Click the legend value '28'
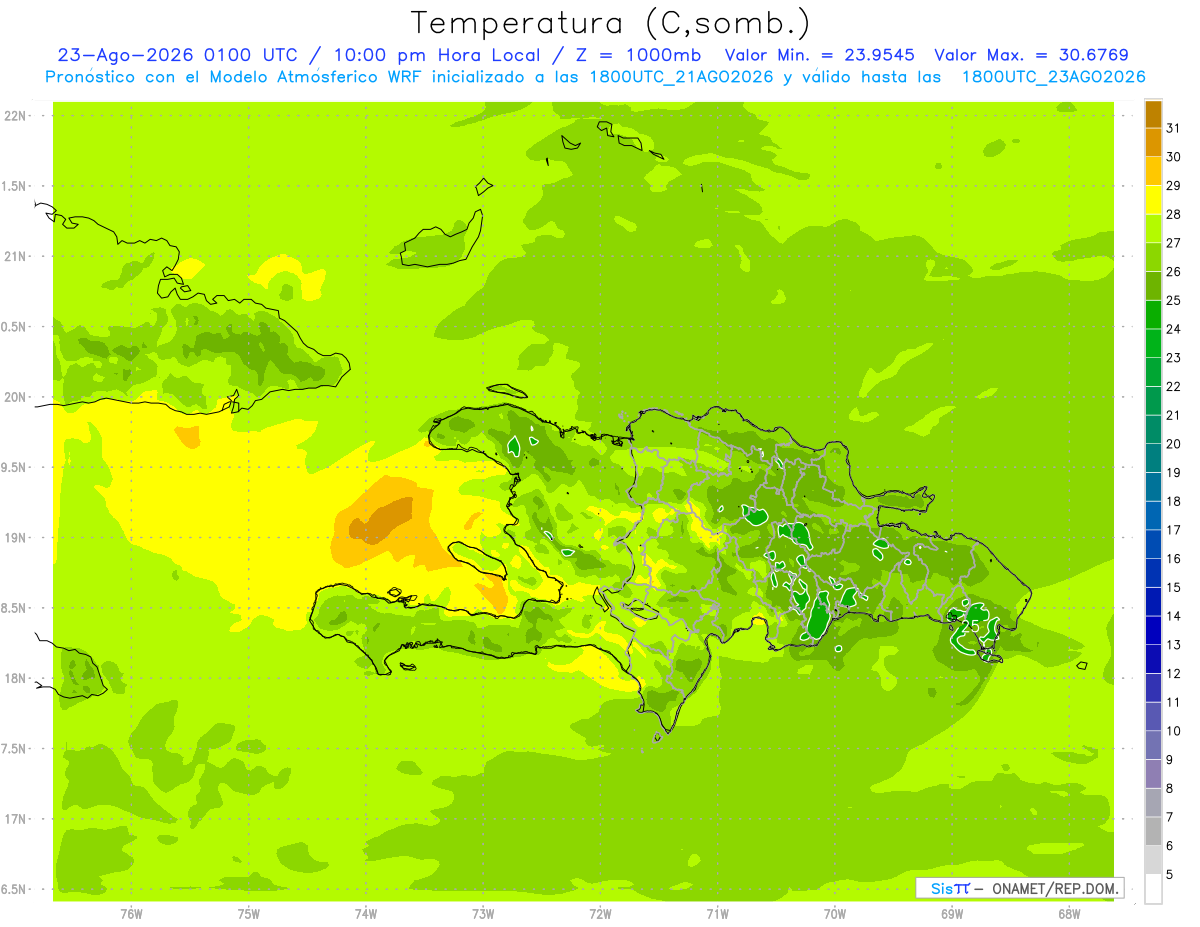 point(1174,214)
